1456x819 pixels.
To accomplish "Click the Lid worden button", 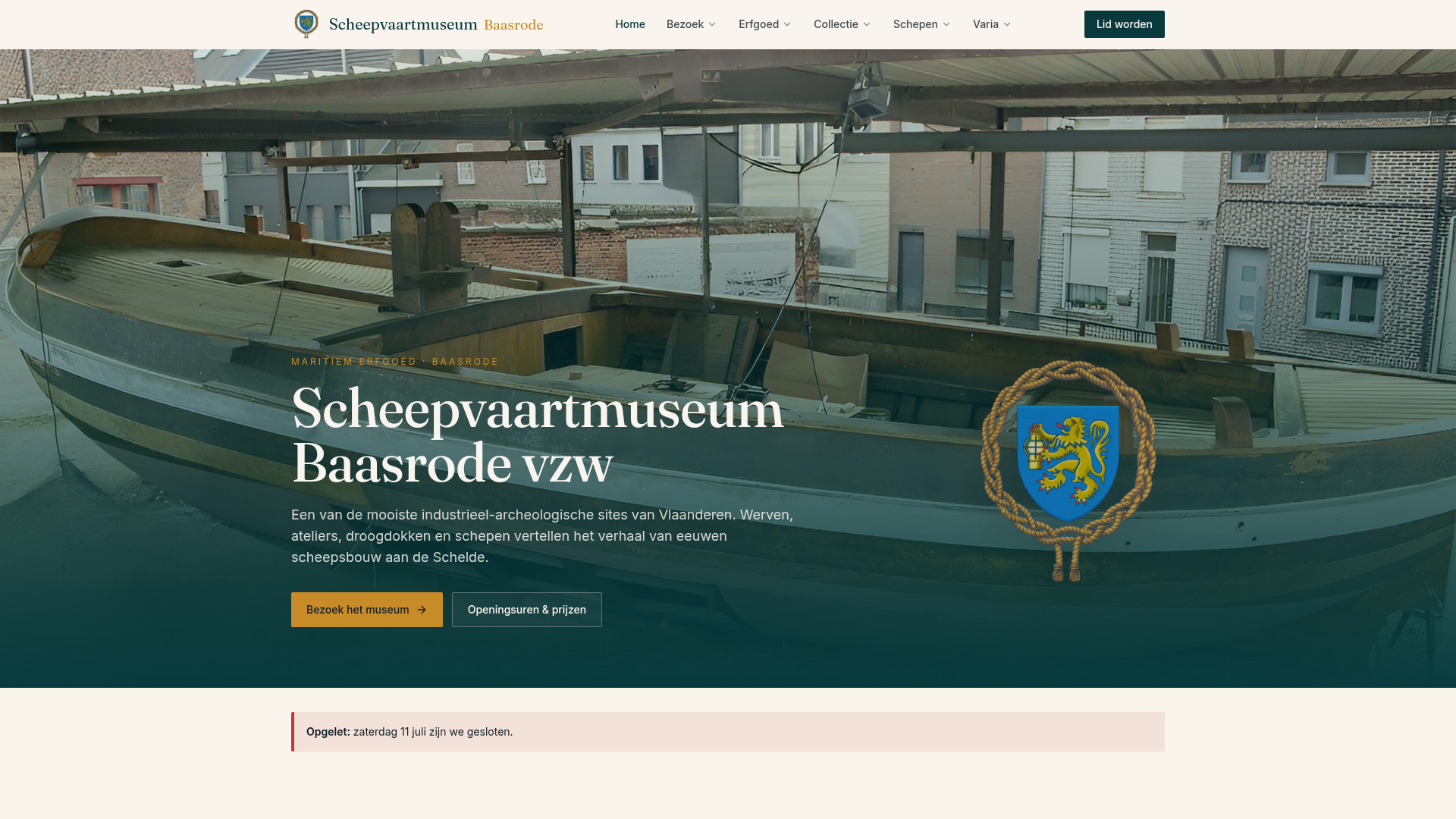I will (1125, 24).
